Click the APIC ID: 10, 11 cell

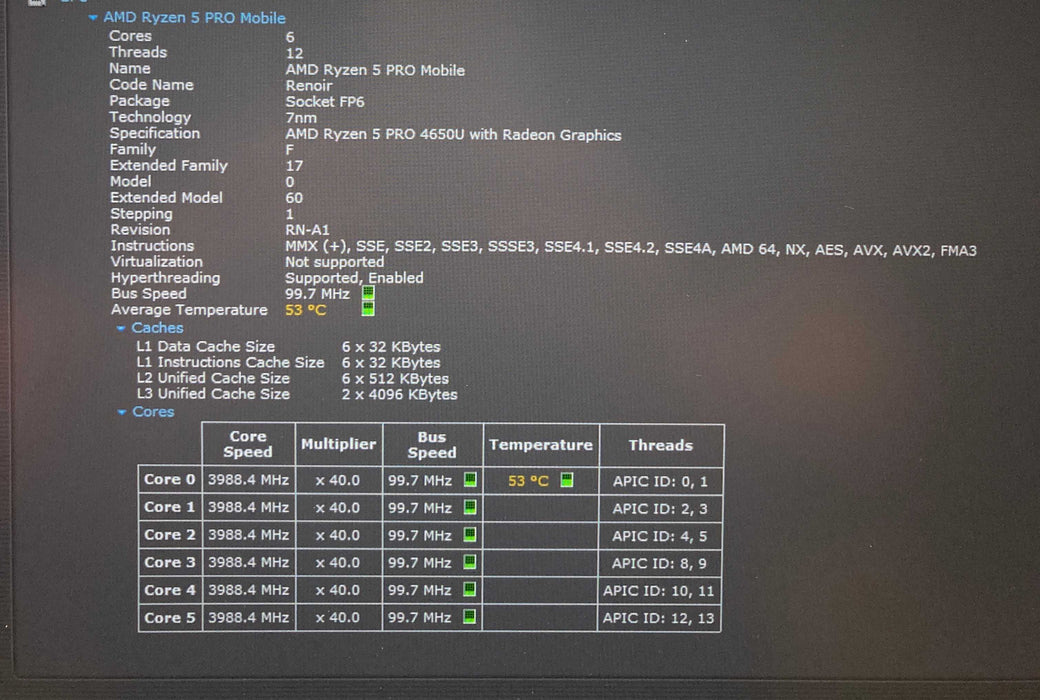click(660, 591)
